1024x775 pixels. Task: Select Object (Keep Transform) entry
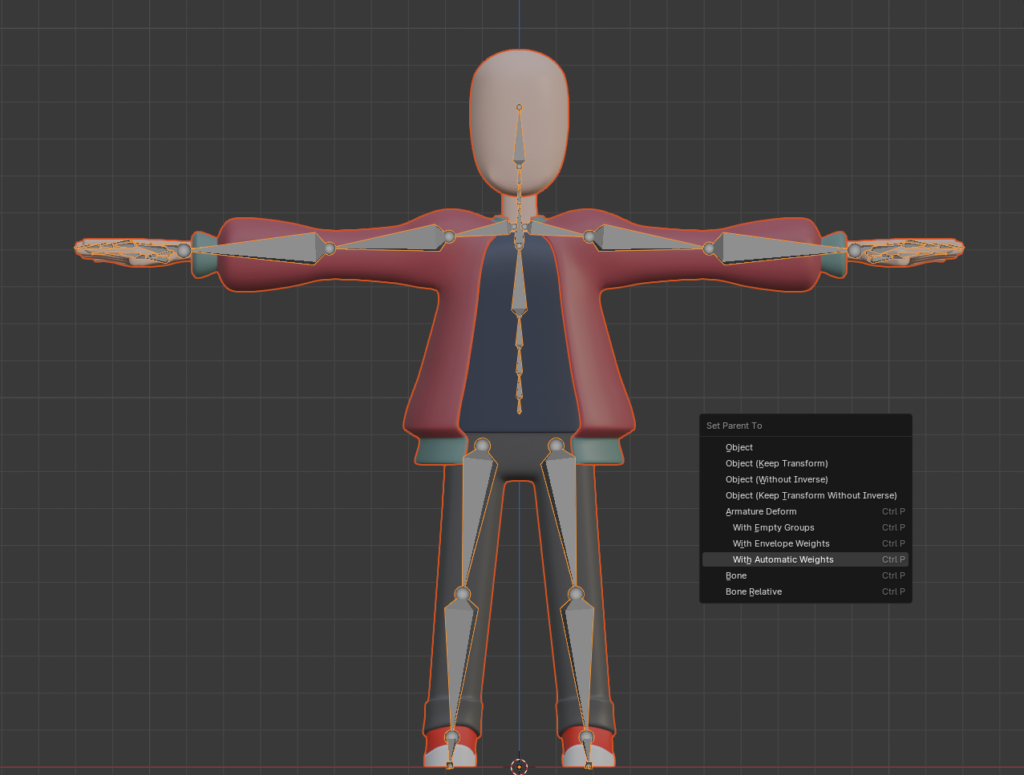[776, 464]
